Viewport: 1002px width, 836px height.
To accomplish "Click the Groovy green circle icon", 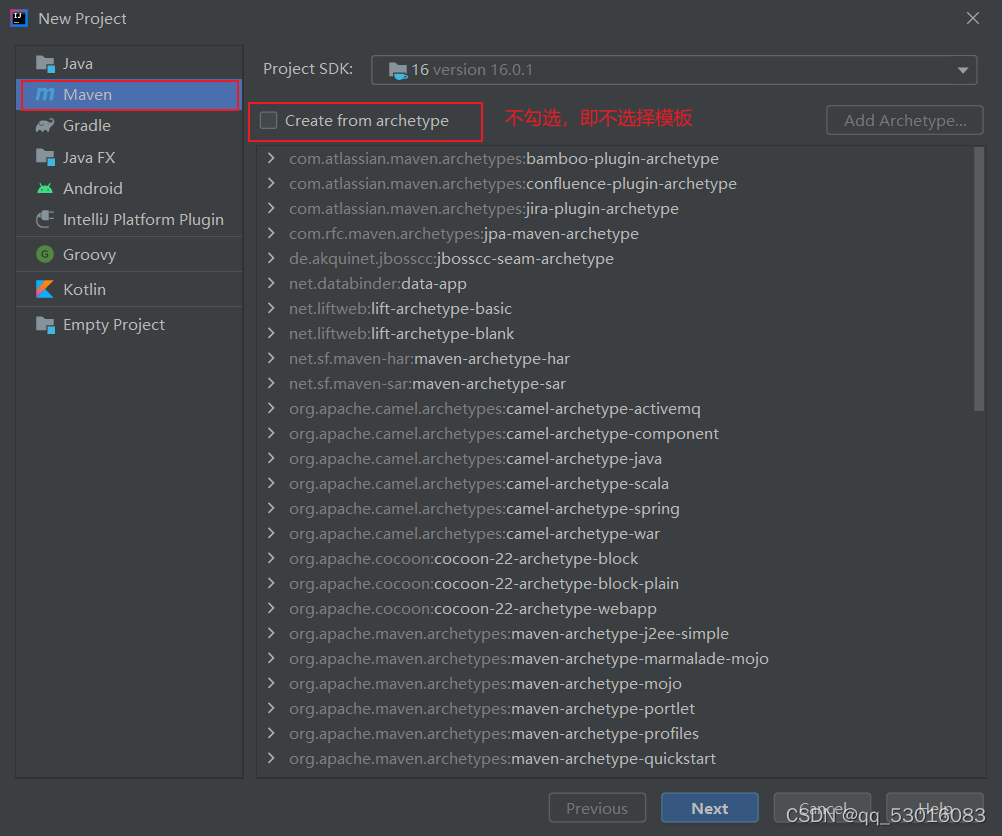I will click(x=45, y=254).
